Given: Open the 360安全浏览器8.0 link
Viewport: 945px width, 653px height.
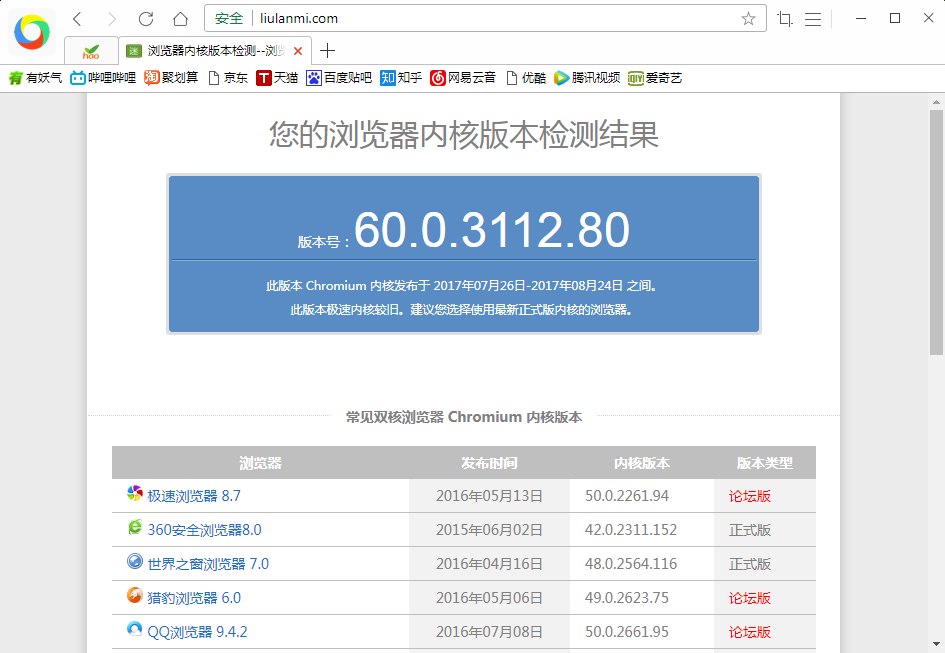Looking at the screenshot, I should pyautogui.click(x=204, y=530).
